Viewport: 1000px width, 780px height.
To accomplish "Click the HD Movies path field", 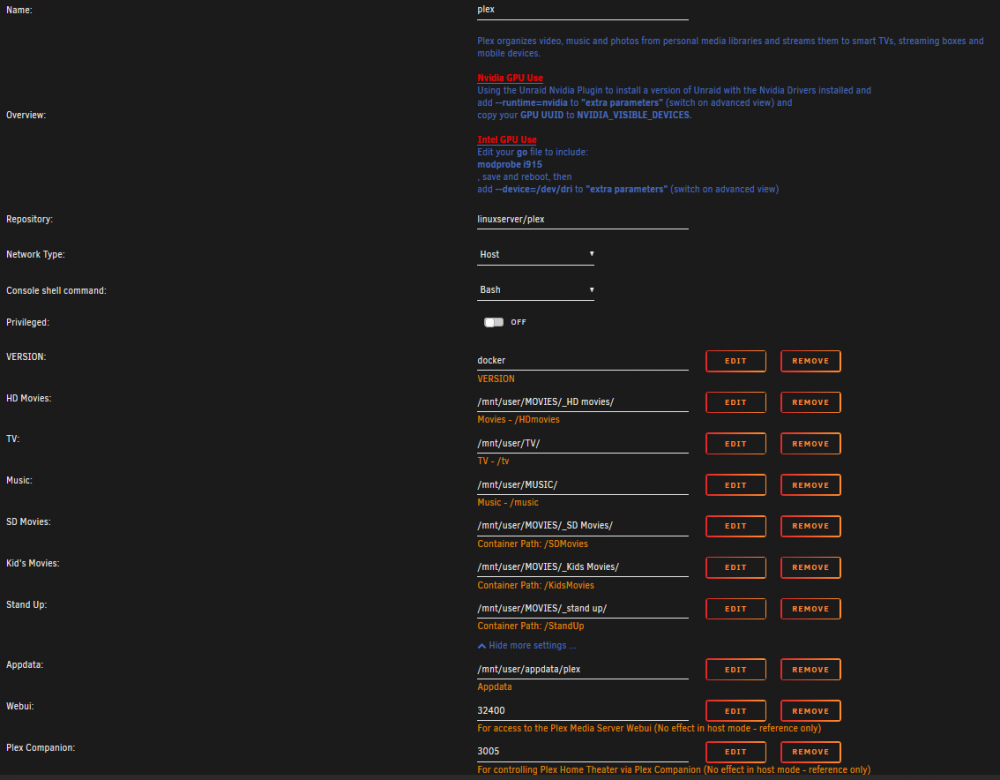I will tap(582, 402).
